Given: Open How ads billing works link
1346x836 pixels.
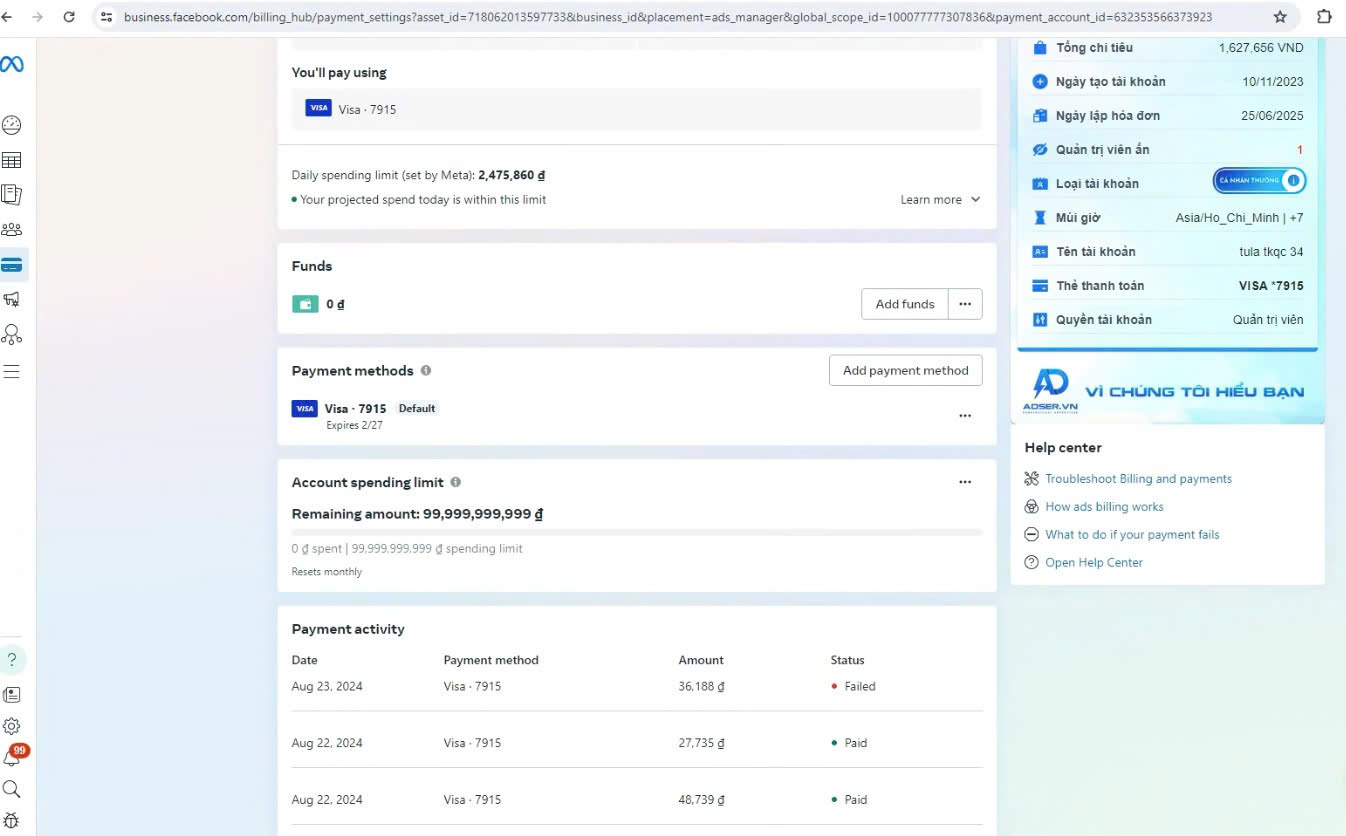Looking at the screenshot, I should click(1104, 507).
